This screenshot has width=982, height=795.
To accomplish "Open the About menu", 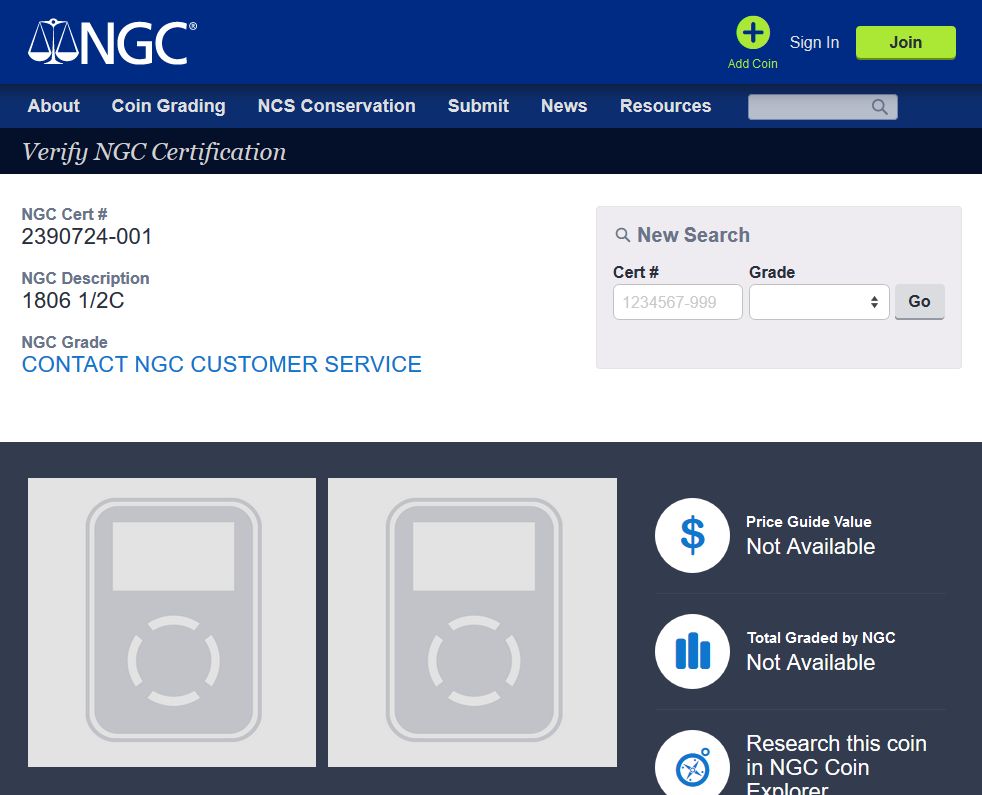I will pyautogui.click(x=54, y=106).
